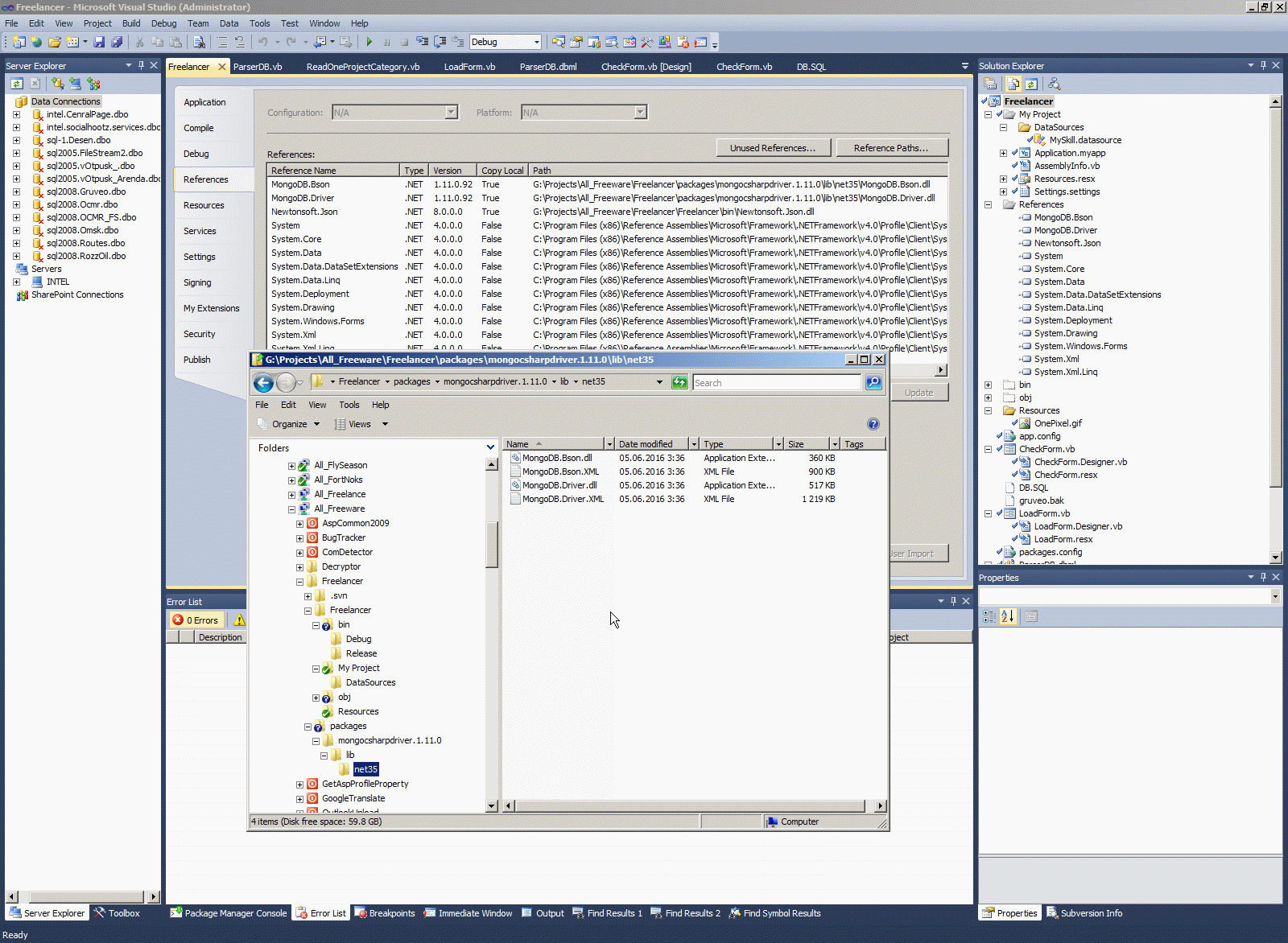Click the Solution Explorer vertical scrollbar
Image resolution: width=1288 pixels, height=943 pixels.
1275,328
